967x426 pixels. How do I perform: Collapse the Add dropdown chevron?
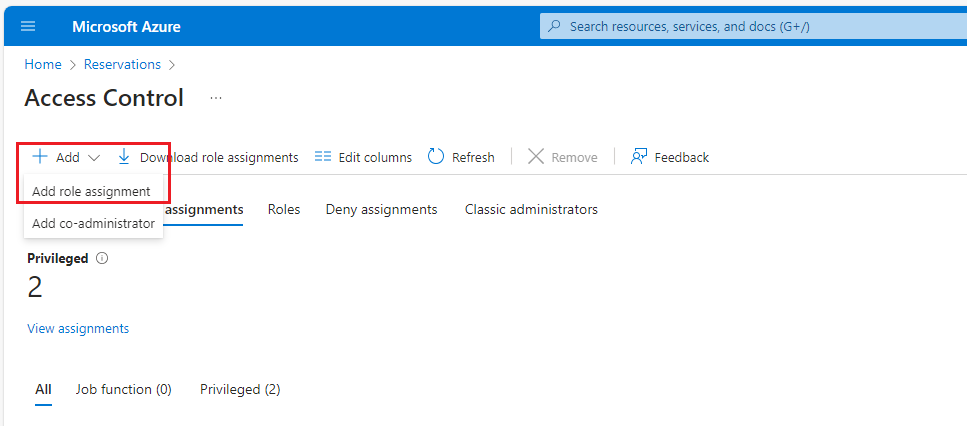tap(94, 158)
